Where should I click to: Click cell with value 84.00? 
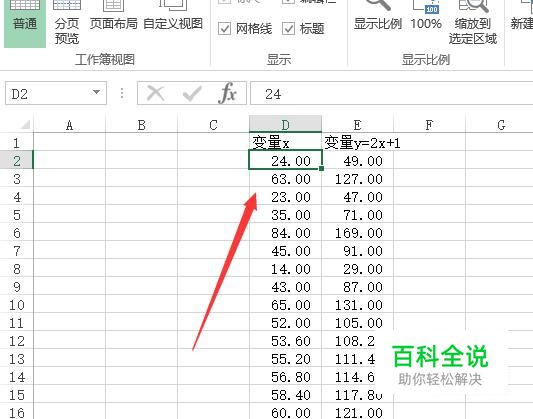point(286,232)
